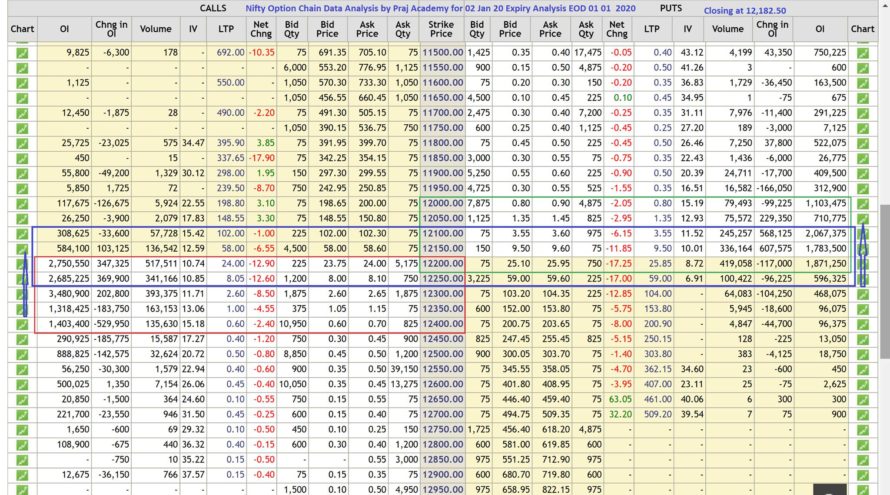The height and width of the screenshot is (495, 890).
Task: Open puts chart icon for 11850.00 strike row
Action: coord(863,158)
